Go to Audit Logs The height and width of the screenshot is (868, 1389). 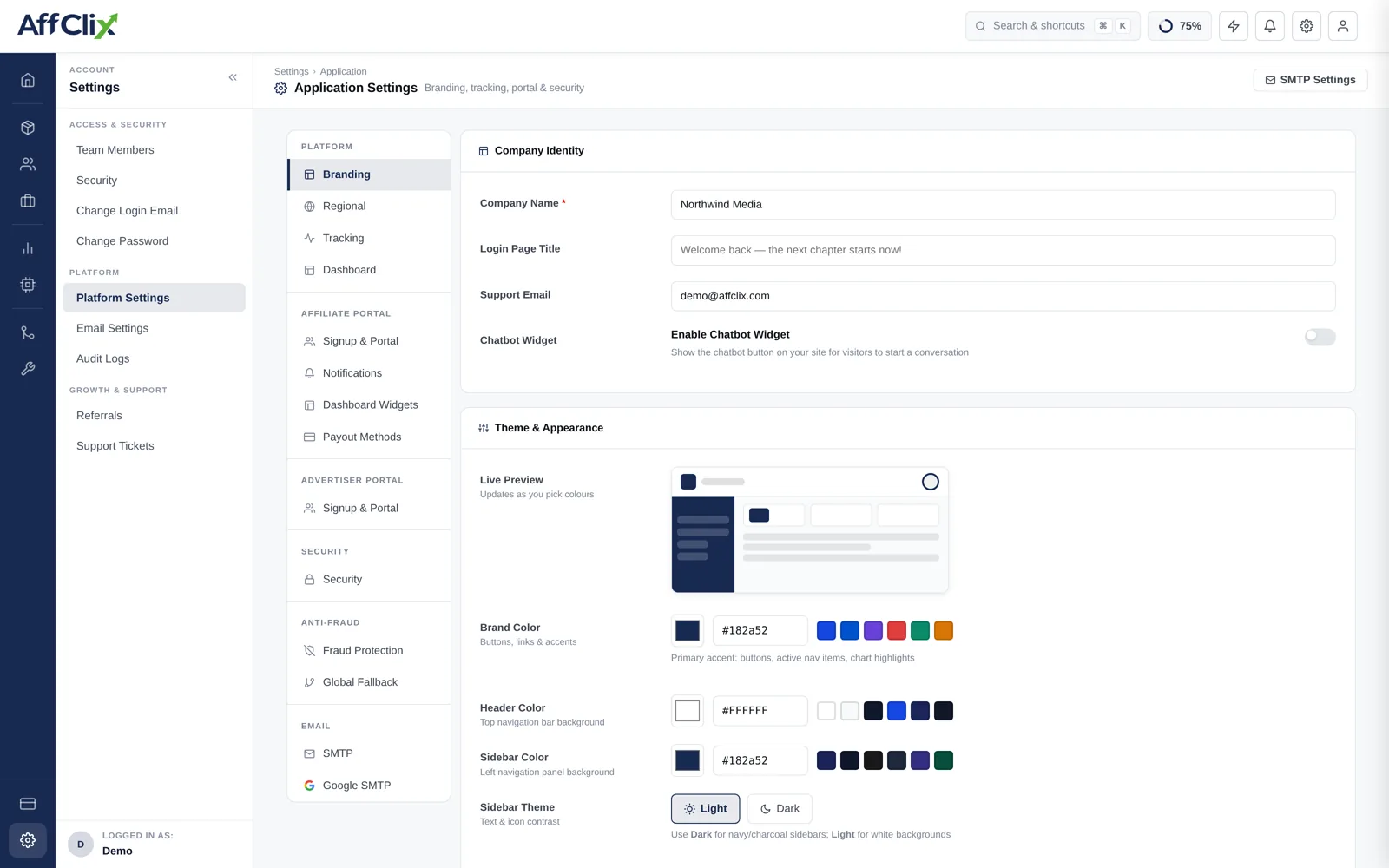[x=154, y=358]
